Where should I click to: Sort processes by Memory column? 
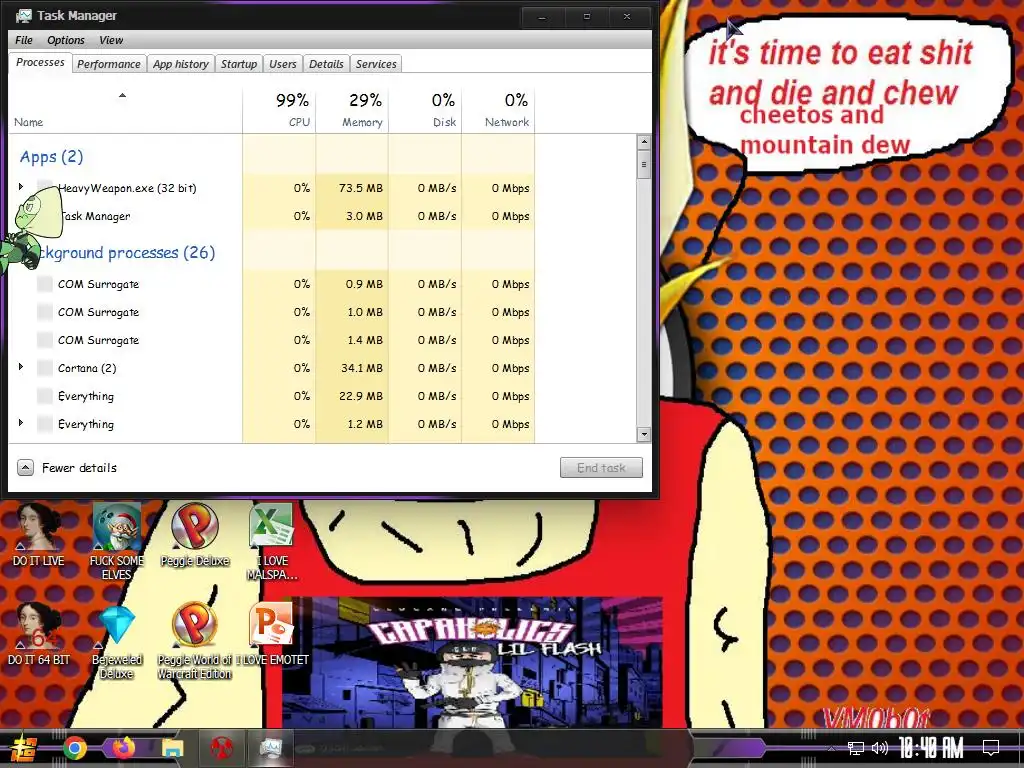click(x=353, y=110)
